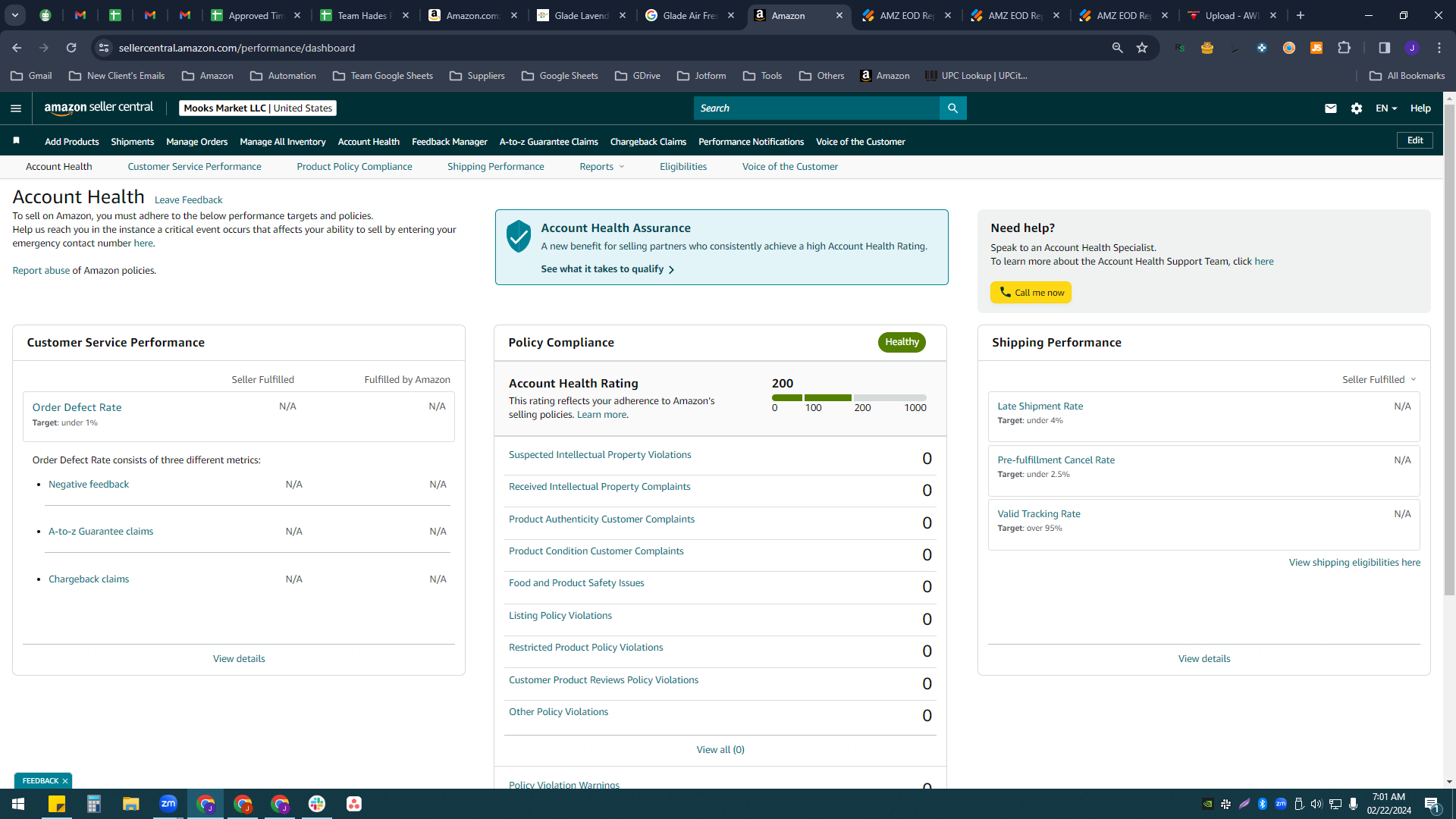Close the FEEDBACK tab with the X
Viewport: 1456px width, 819px height.
point(65,781)
